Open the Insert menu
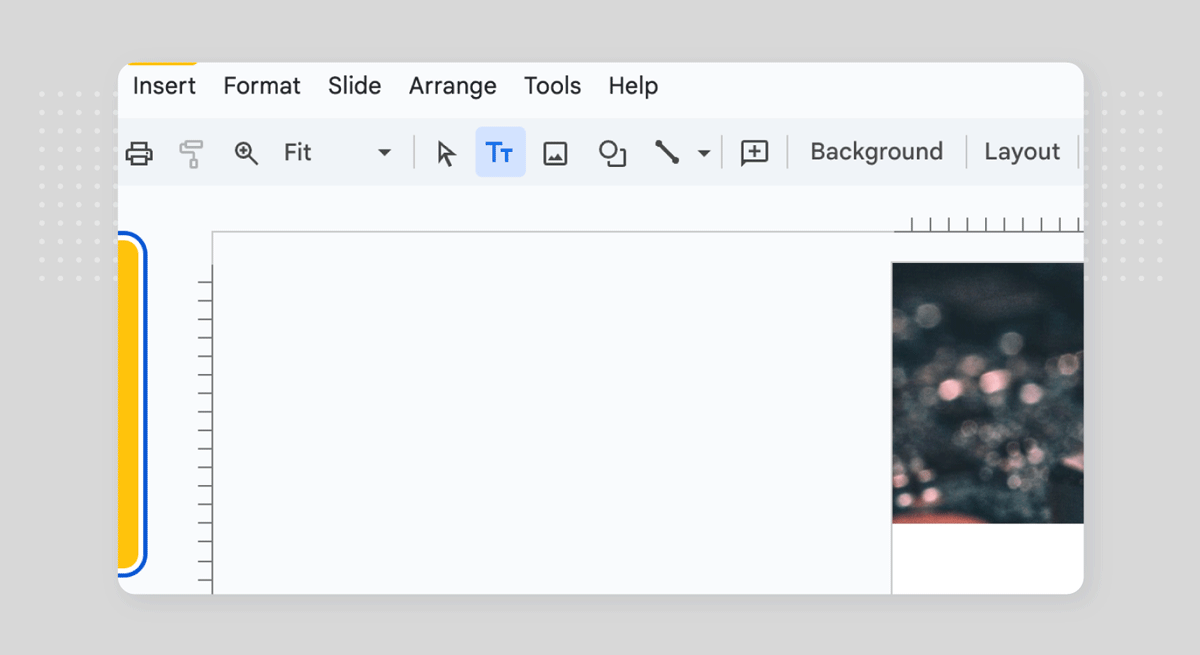The image size is (1200, 655). point(164,86)
